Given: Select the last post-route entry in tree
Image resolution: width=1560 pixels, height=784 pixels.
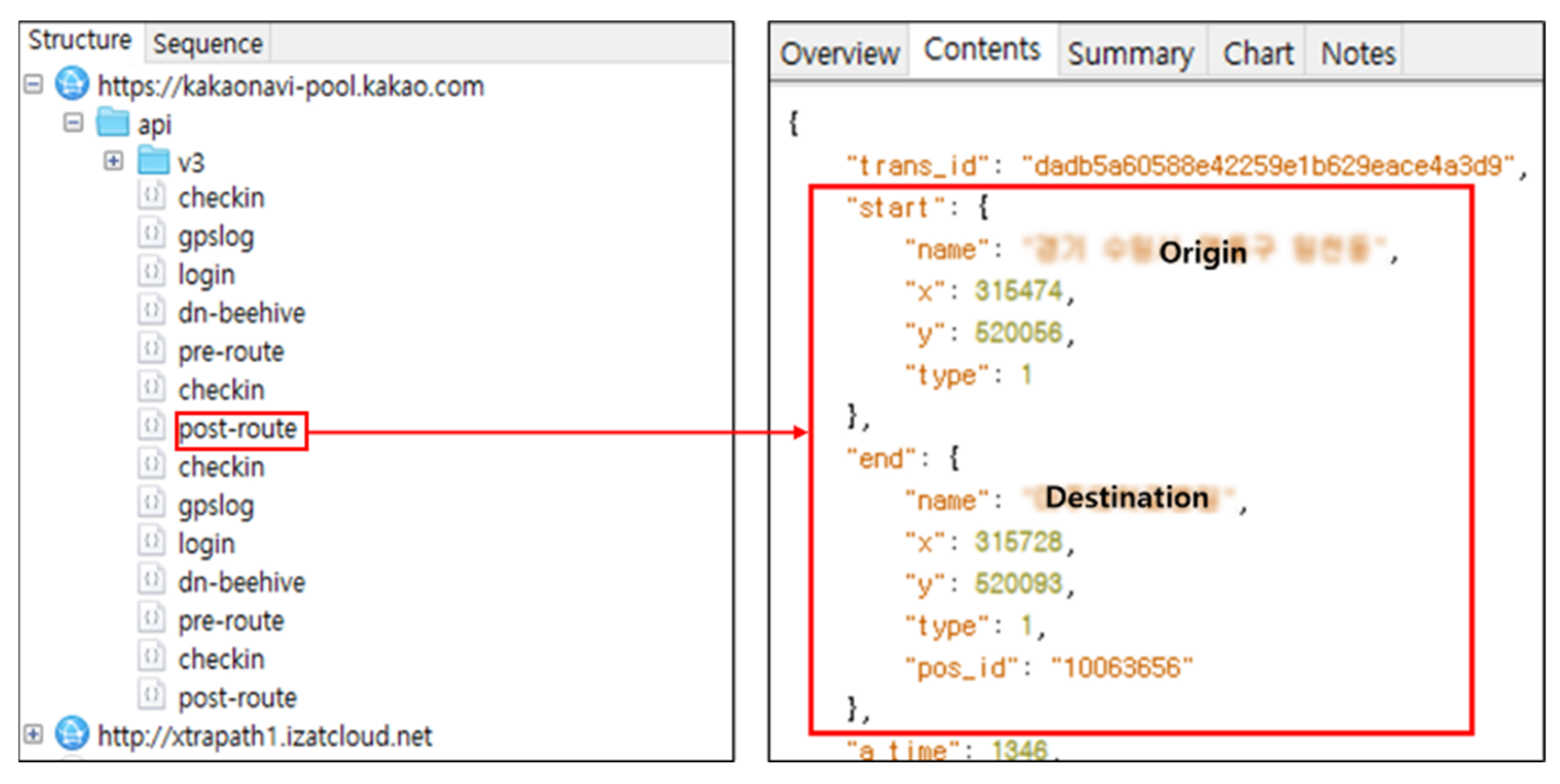Looking at the screenshot, I should click(238, 698).
